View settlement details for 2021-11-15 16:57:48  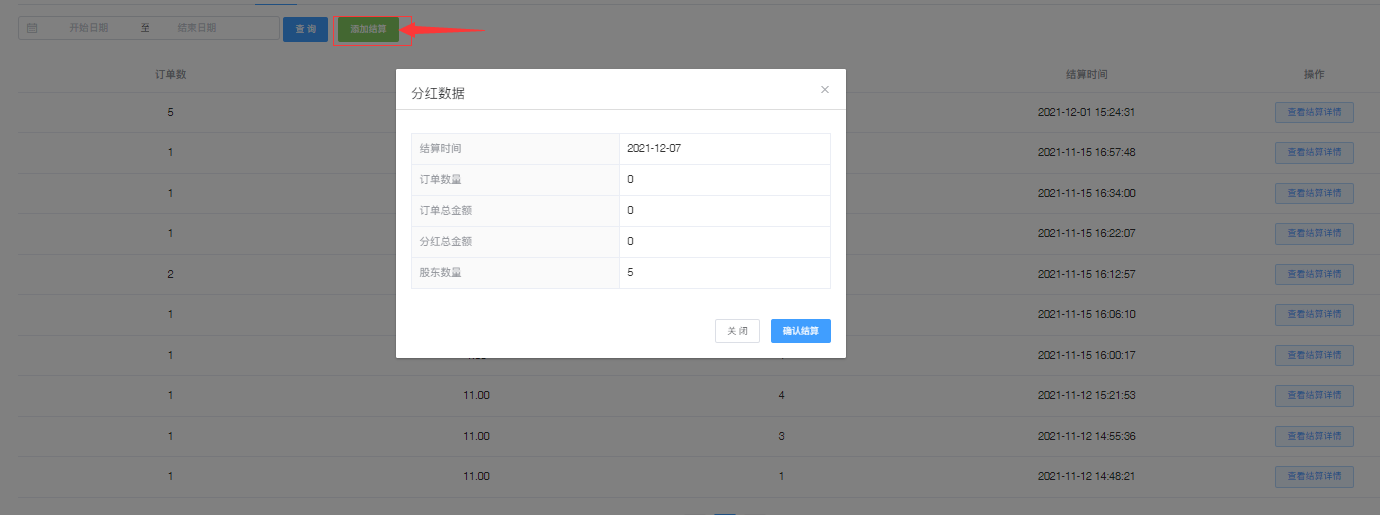point(1314,152)
